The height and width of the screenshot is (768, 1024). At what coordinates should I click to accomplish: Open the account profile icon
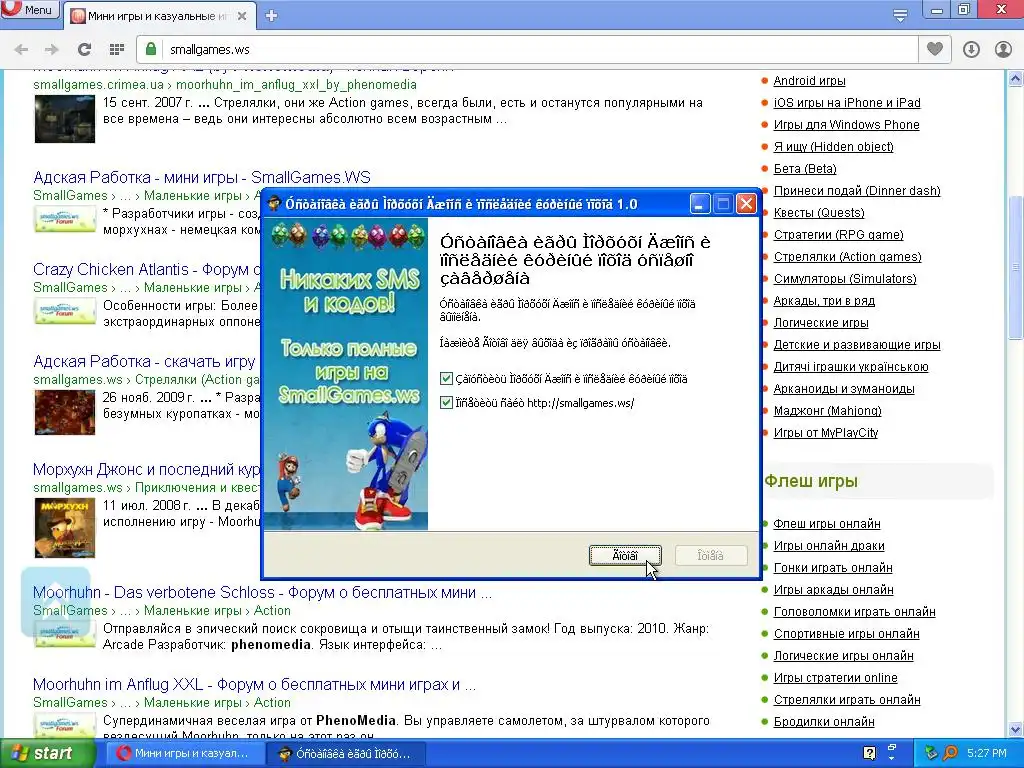pyautogui.click(x=1003, y=49)
